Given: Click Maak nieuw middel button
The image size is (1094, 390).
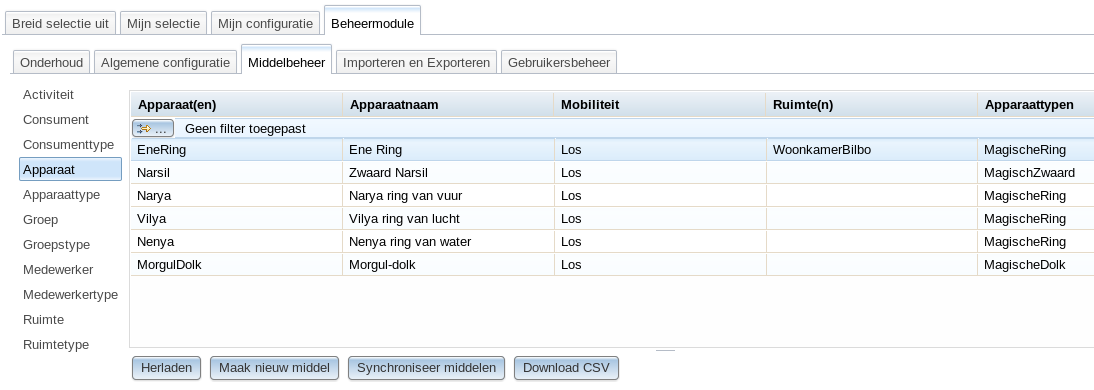Looking at the screenshot, I should (x=274, y=368).
